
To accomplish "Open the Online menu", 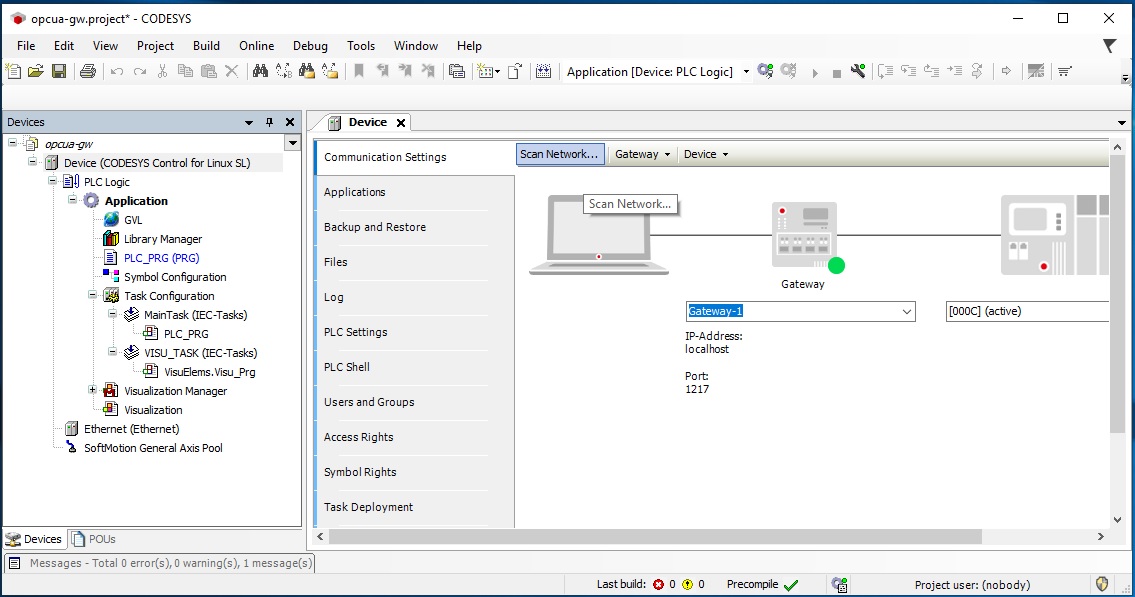I will click(257, 46).
